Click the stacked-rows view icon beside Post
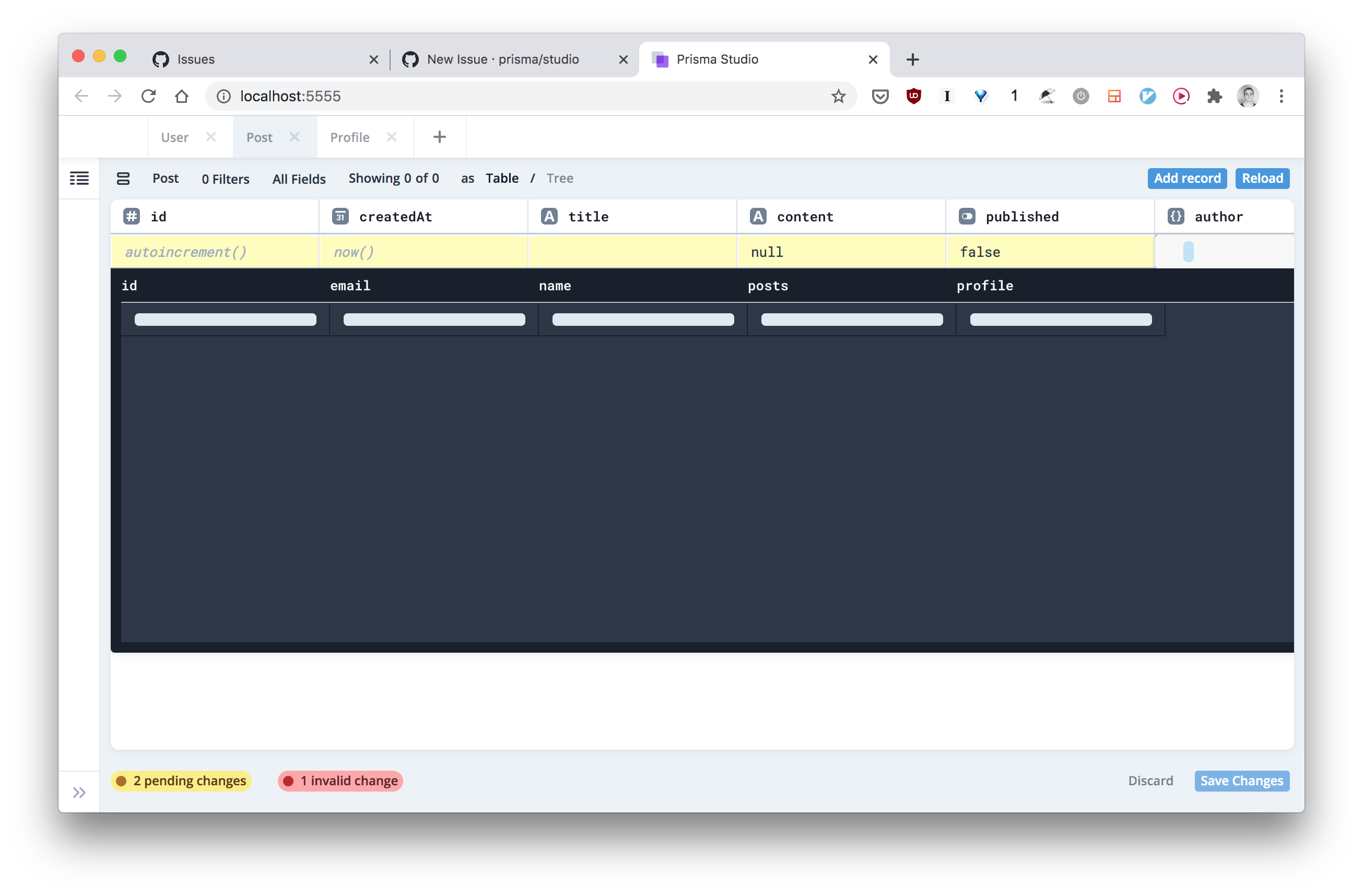This screenshot has width=1363, height=896. click(123, 178)
